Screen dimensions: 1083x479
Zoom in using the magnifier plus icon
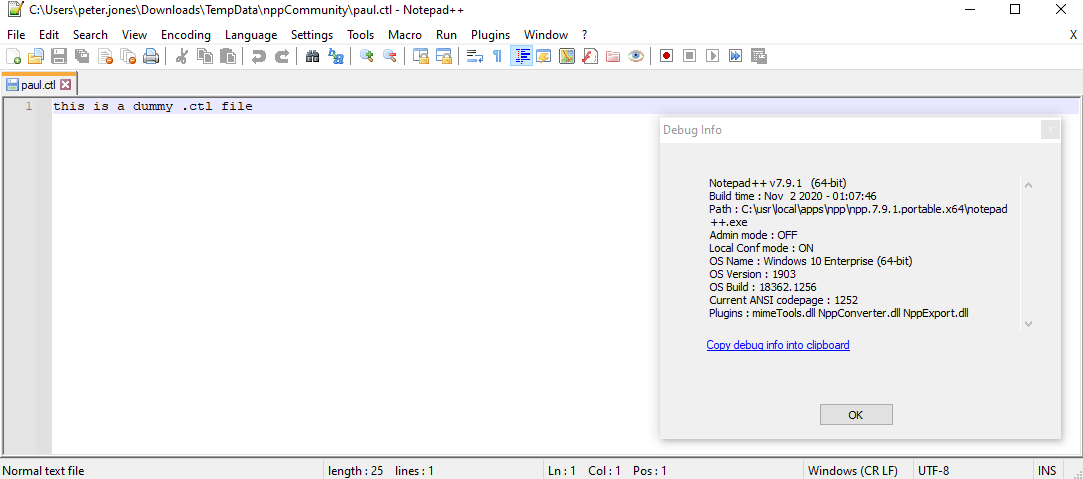tap(367, 57)
